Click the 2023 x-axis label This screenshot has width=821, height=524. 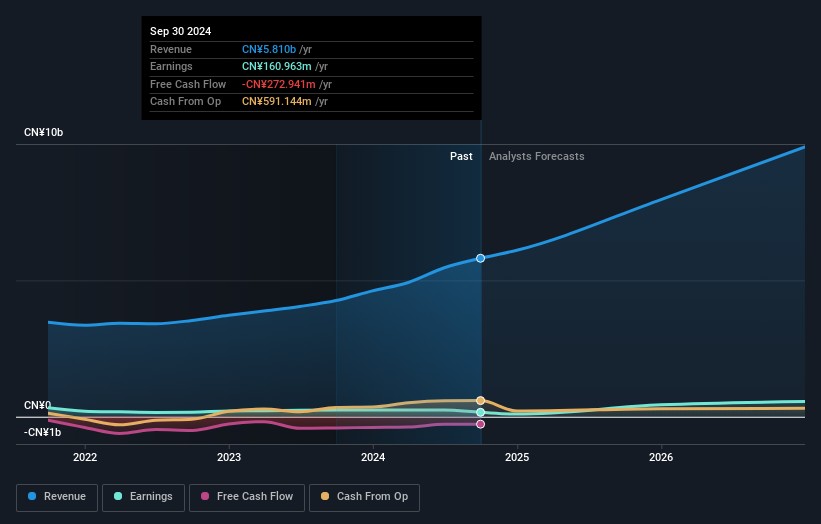pos(229,457)
